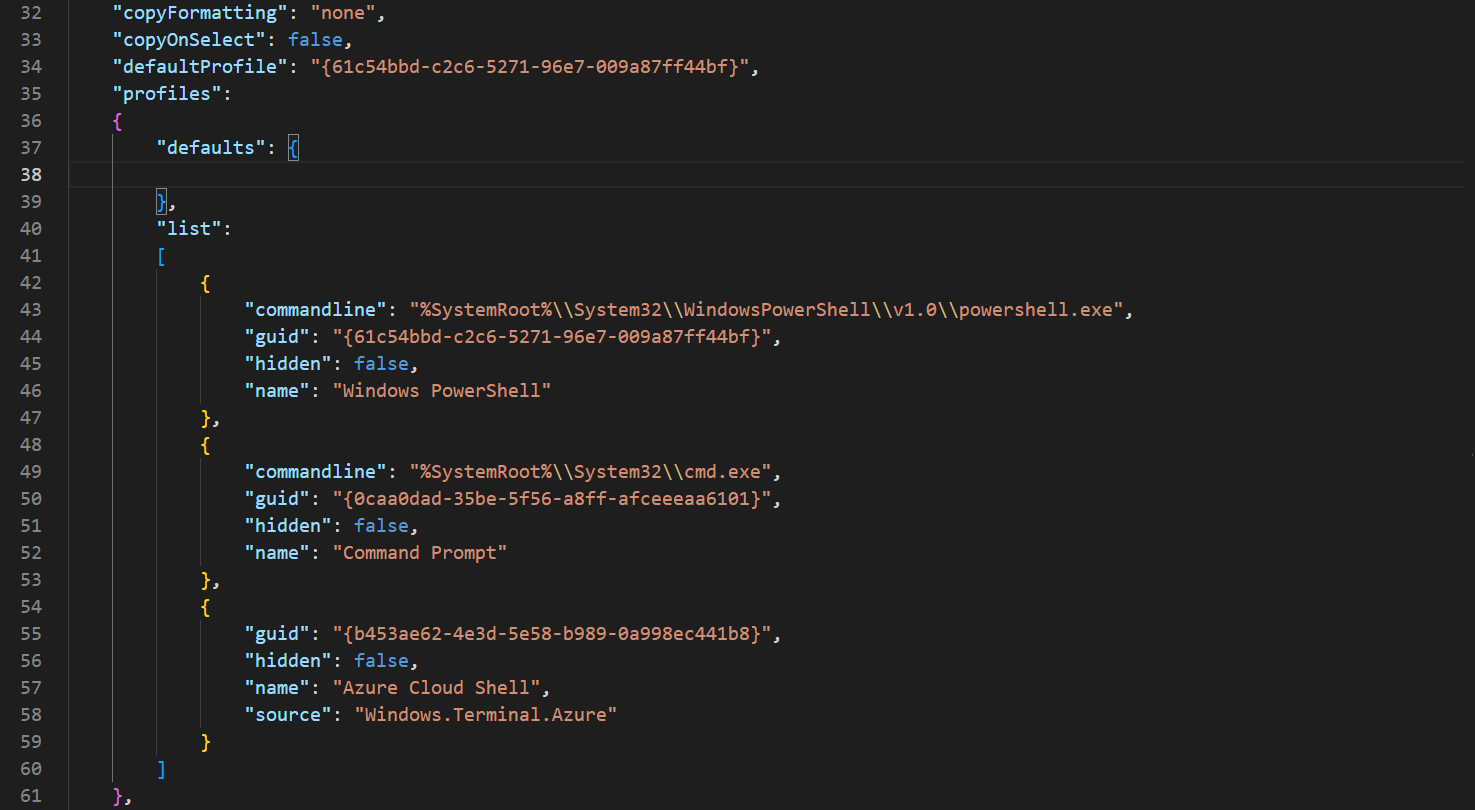Click the "list" key on line 40

[x=188, y=230]
